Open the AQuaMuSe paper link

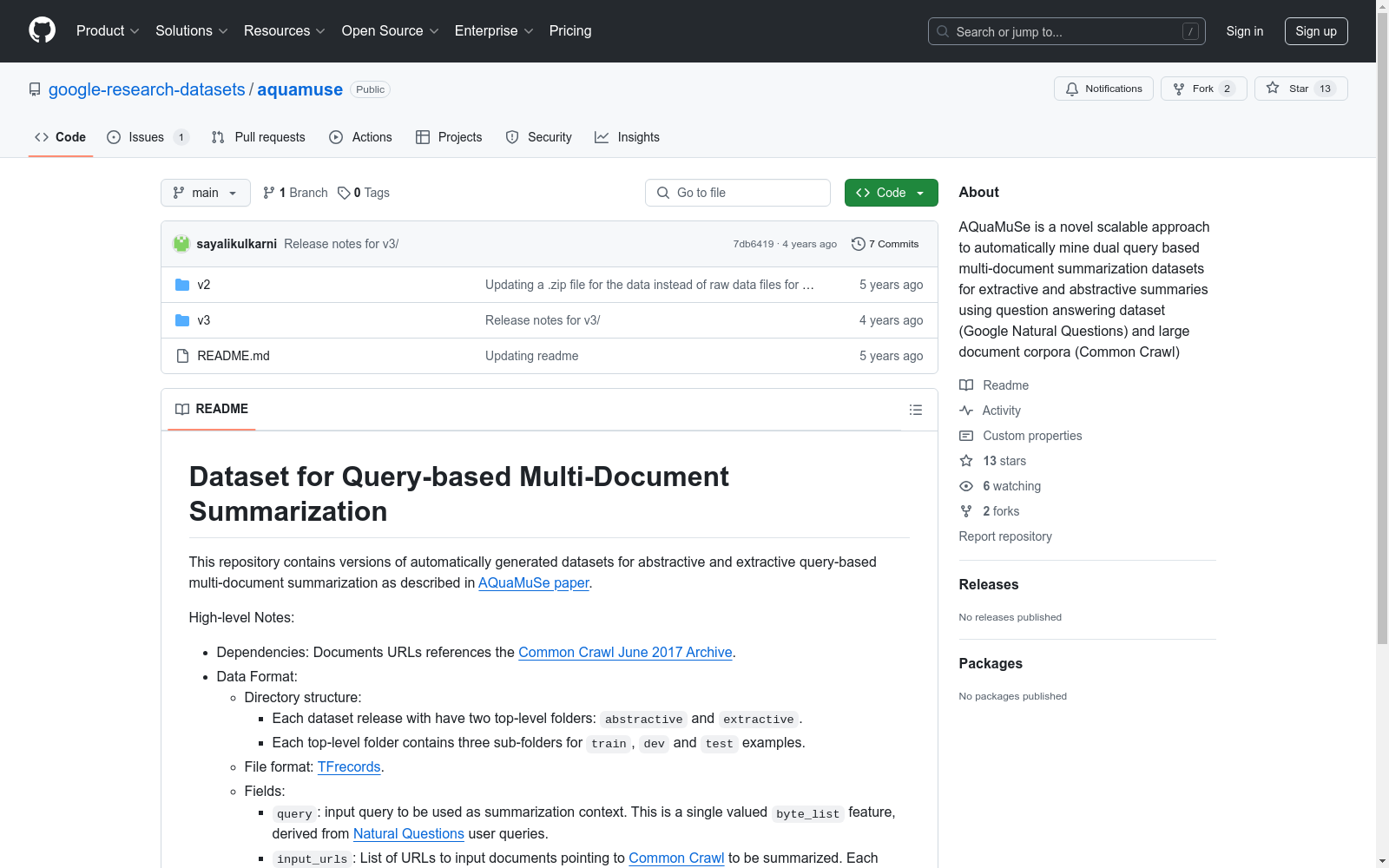534,582
